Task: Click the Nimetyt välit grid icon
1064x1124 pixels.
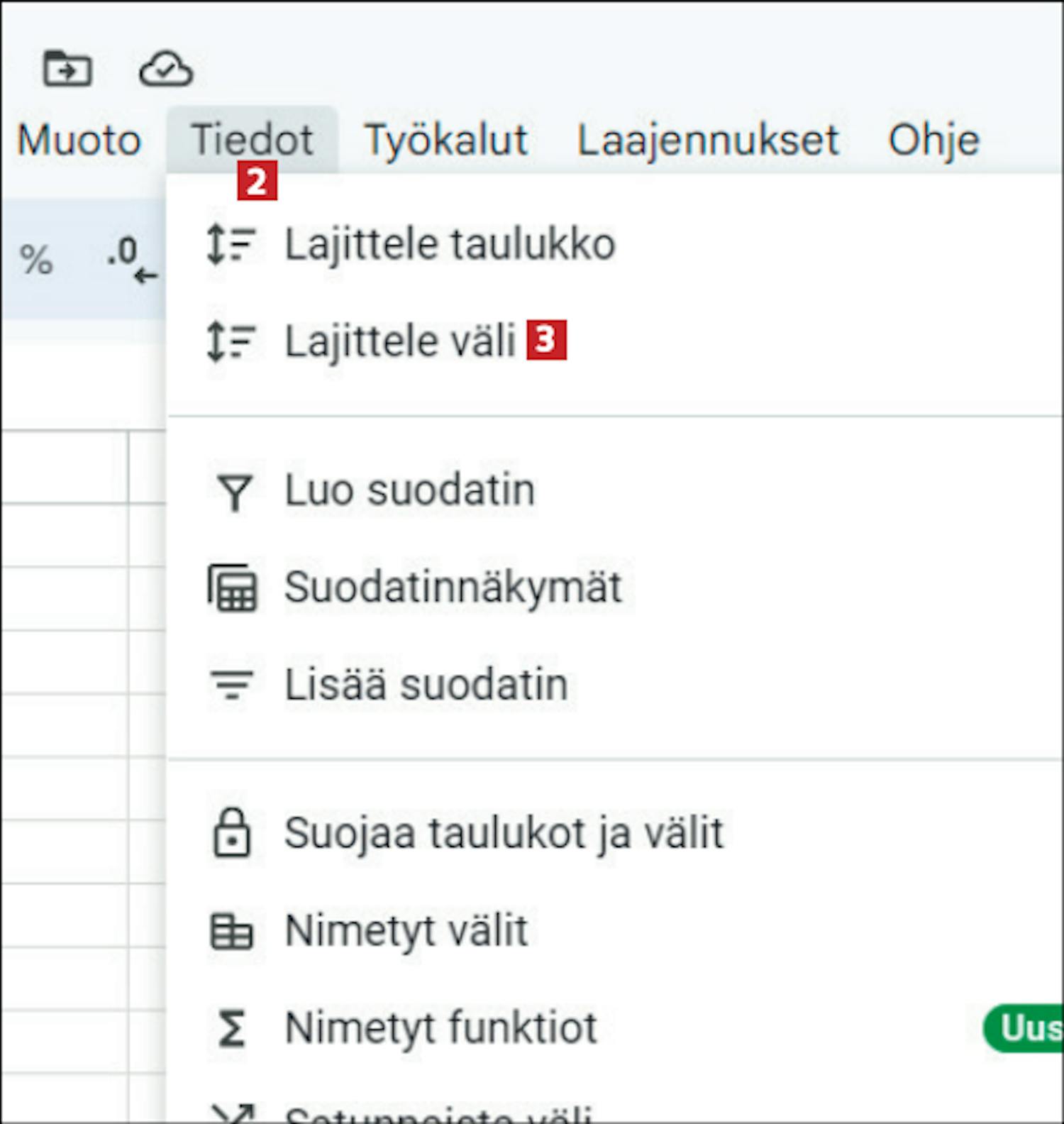Action: (232, 932)
